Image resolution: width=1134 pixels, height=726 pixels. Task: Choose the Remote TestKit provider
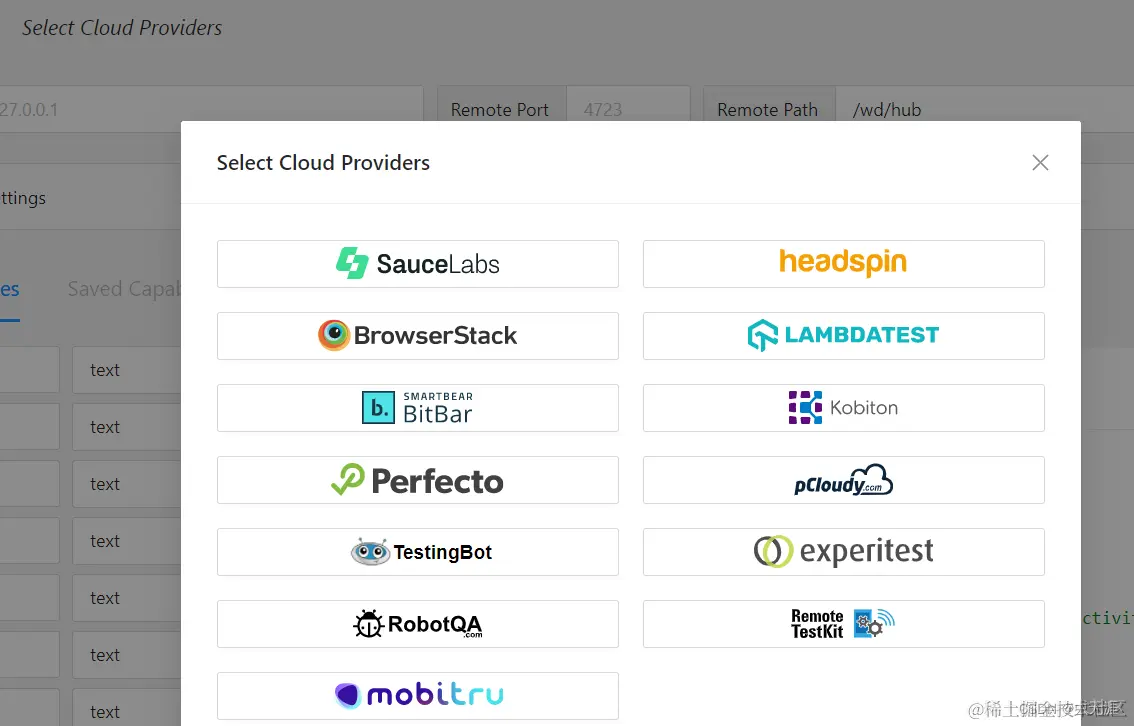pos(843,624)
